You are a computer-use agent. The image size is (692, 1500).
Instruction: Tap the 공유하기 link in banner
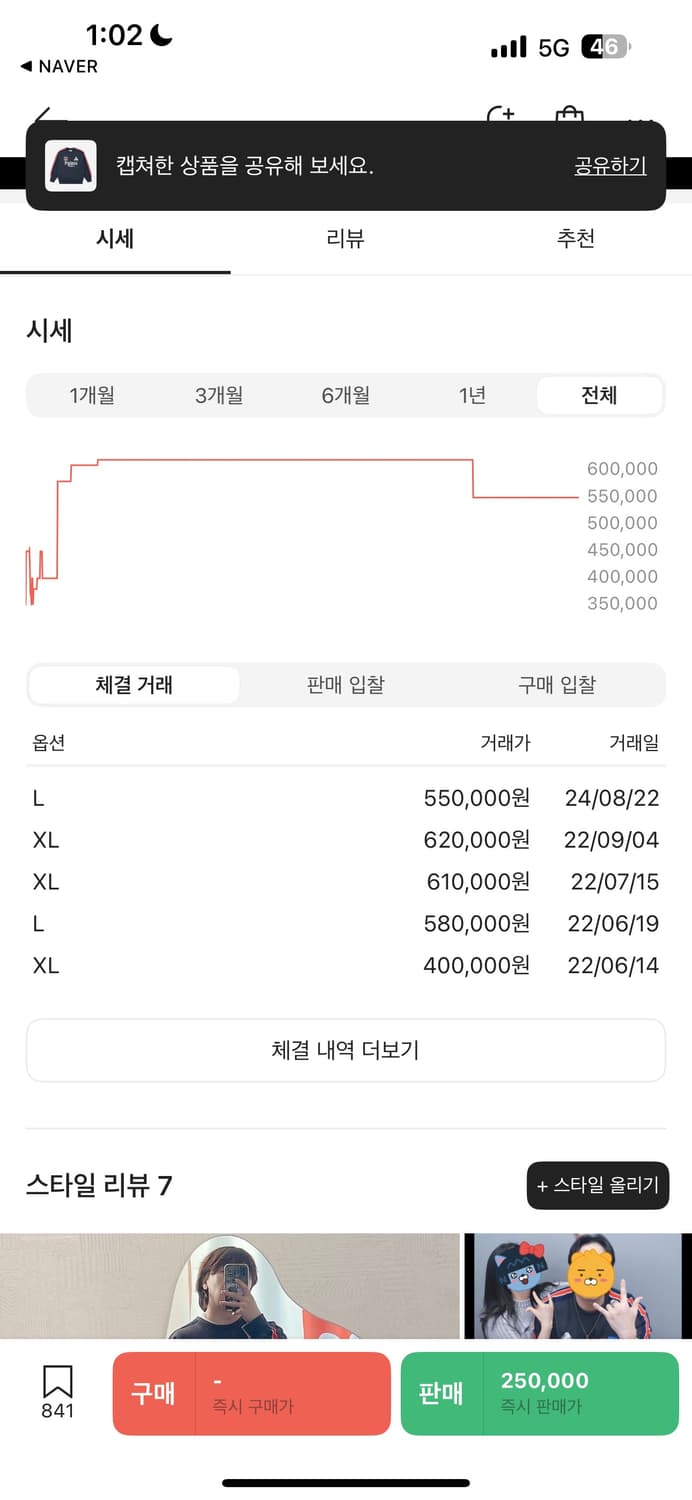(x=610, y=166)
